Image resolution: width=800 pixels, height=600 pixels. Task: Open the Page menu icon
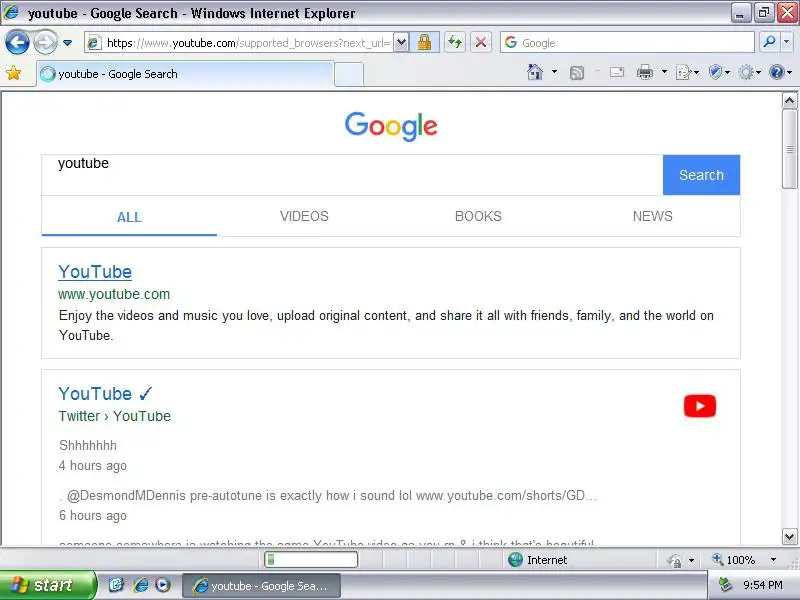coord(684,73)
